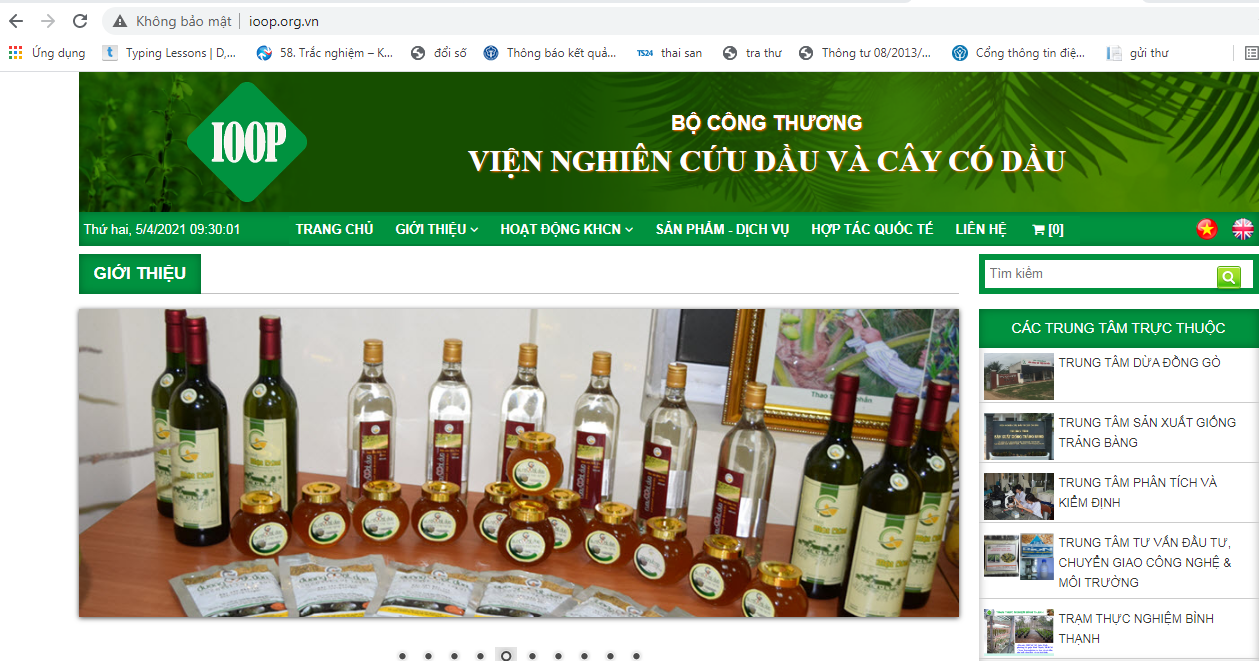Screen dimensions: 1259x661
Task: Go to the TRANG CHỦ menu item
Action: click(334, 229)
